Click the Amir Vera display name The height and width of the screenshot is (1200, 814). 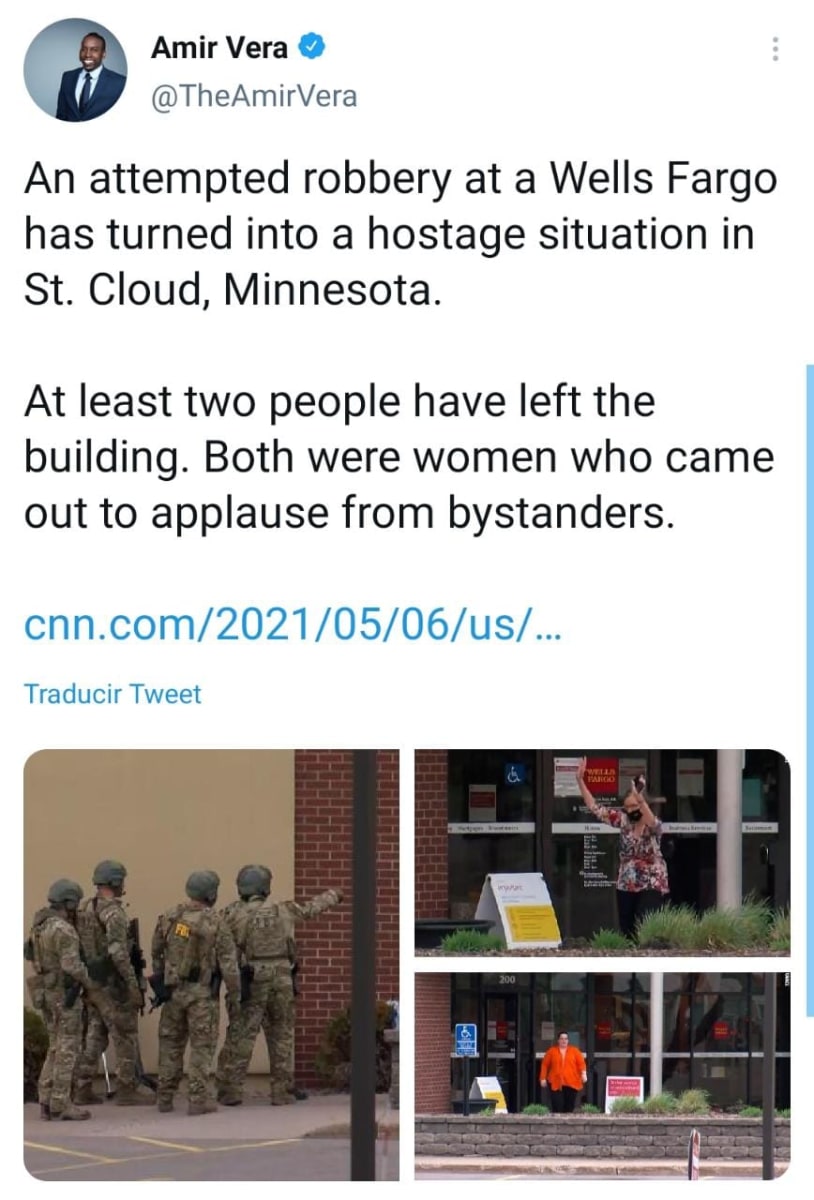pos(222,46)
